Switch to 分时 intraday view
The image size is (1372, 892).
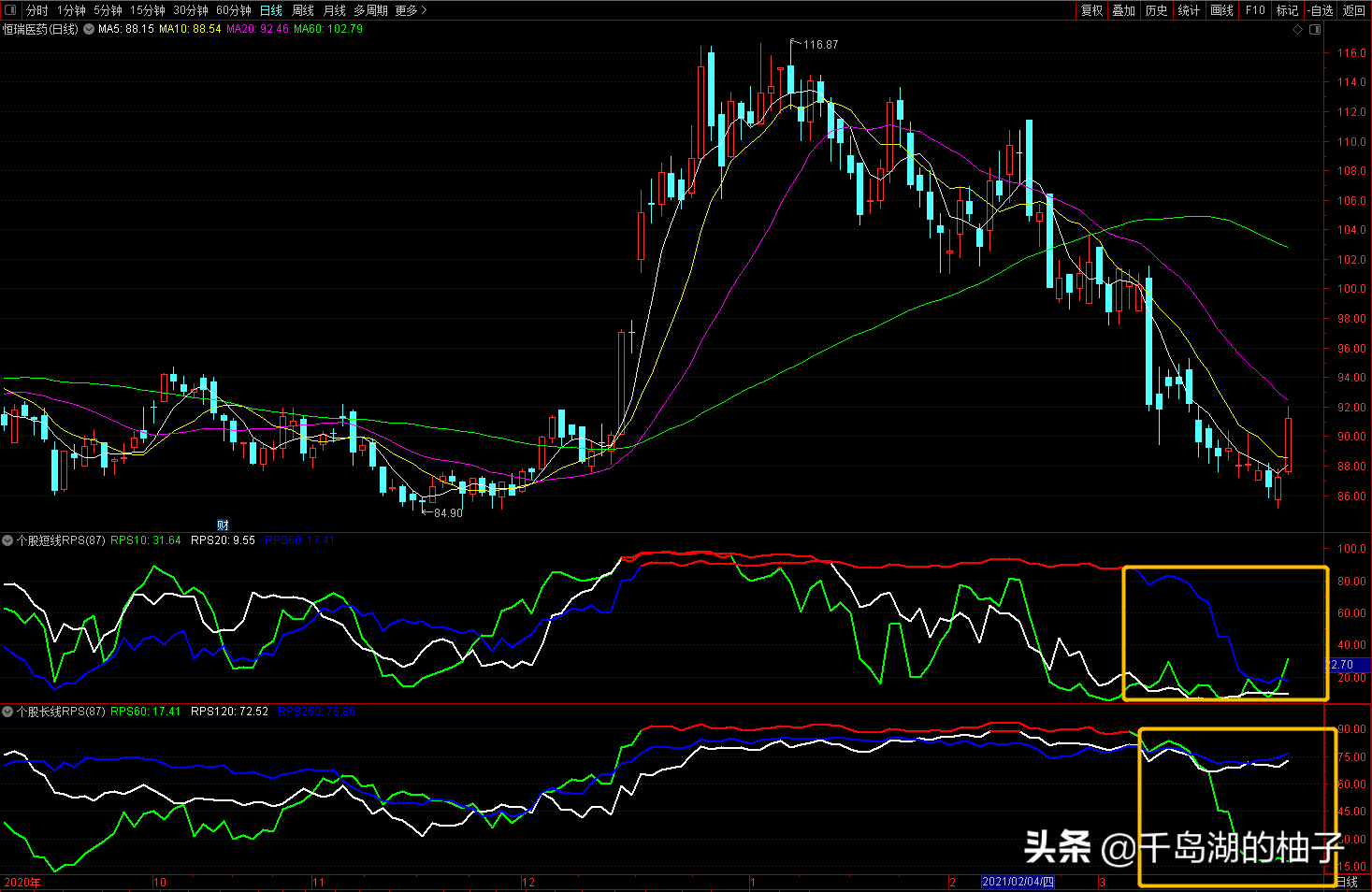36,10
